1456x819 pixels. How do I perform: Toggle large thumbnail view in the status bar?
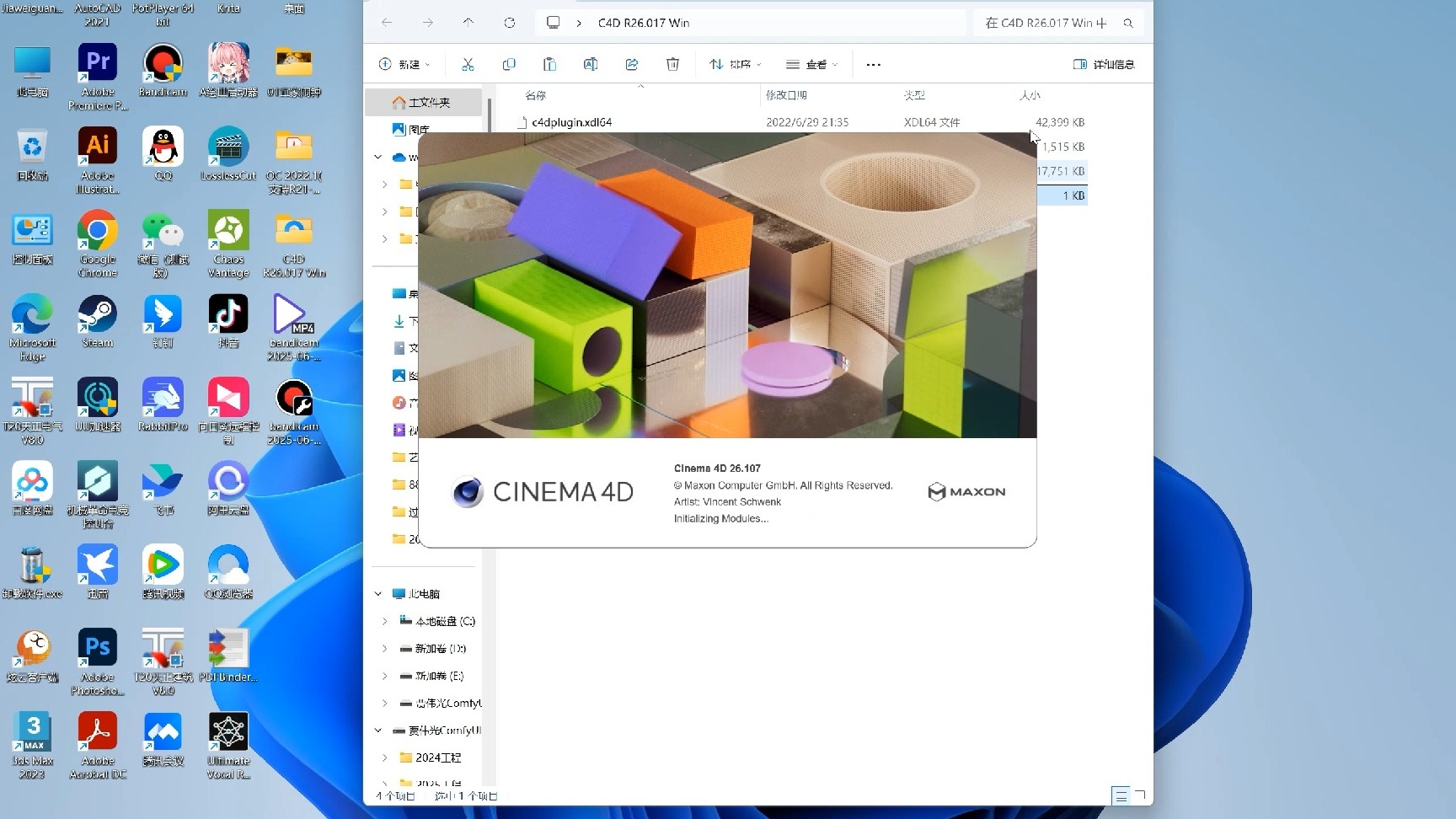click(1140, 795)
